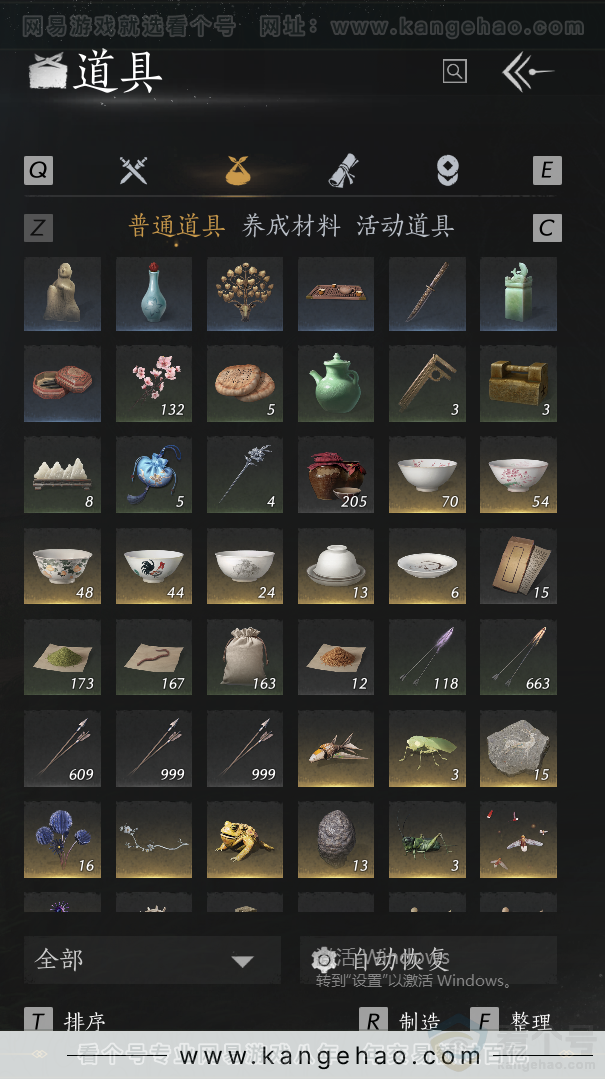Open the coin token category icon

tap(448, 170)
